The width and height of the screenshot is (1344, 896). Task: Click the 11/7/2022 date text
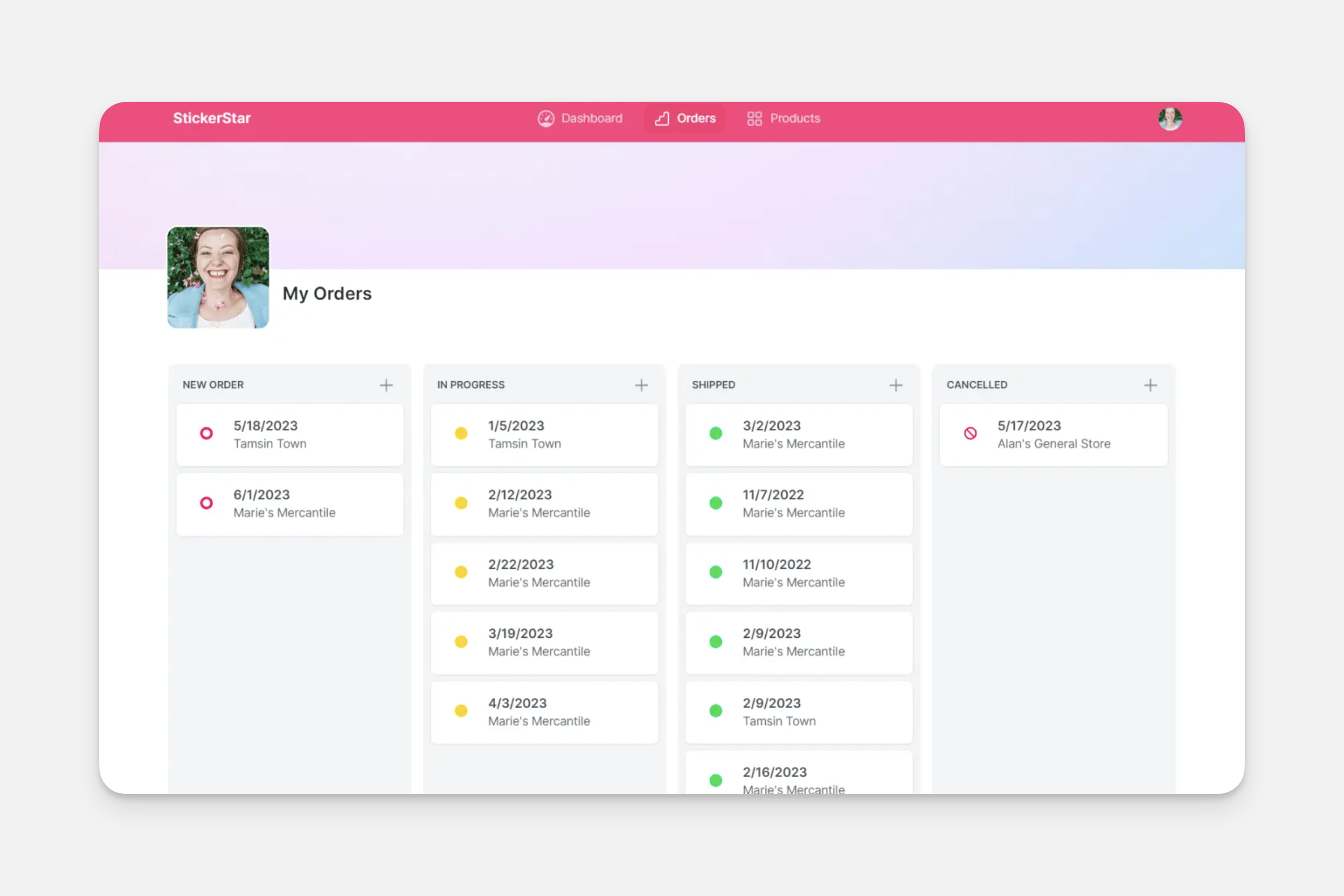pos(773,495)
